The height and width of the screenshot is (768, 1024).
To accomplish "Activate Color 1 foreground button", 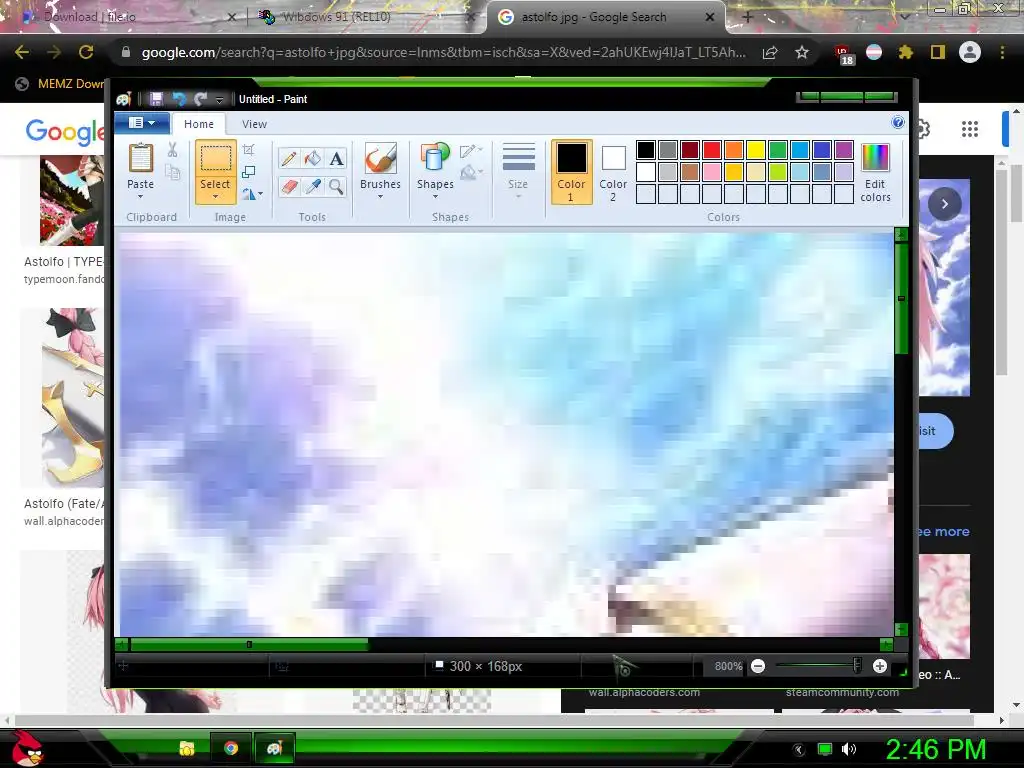I will point(571,172).
